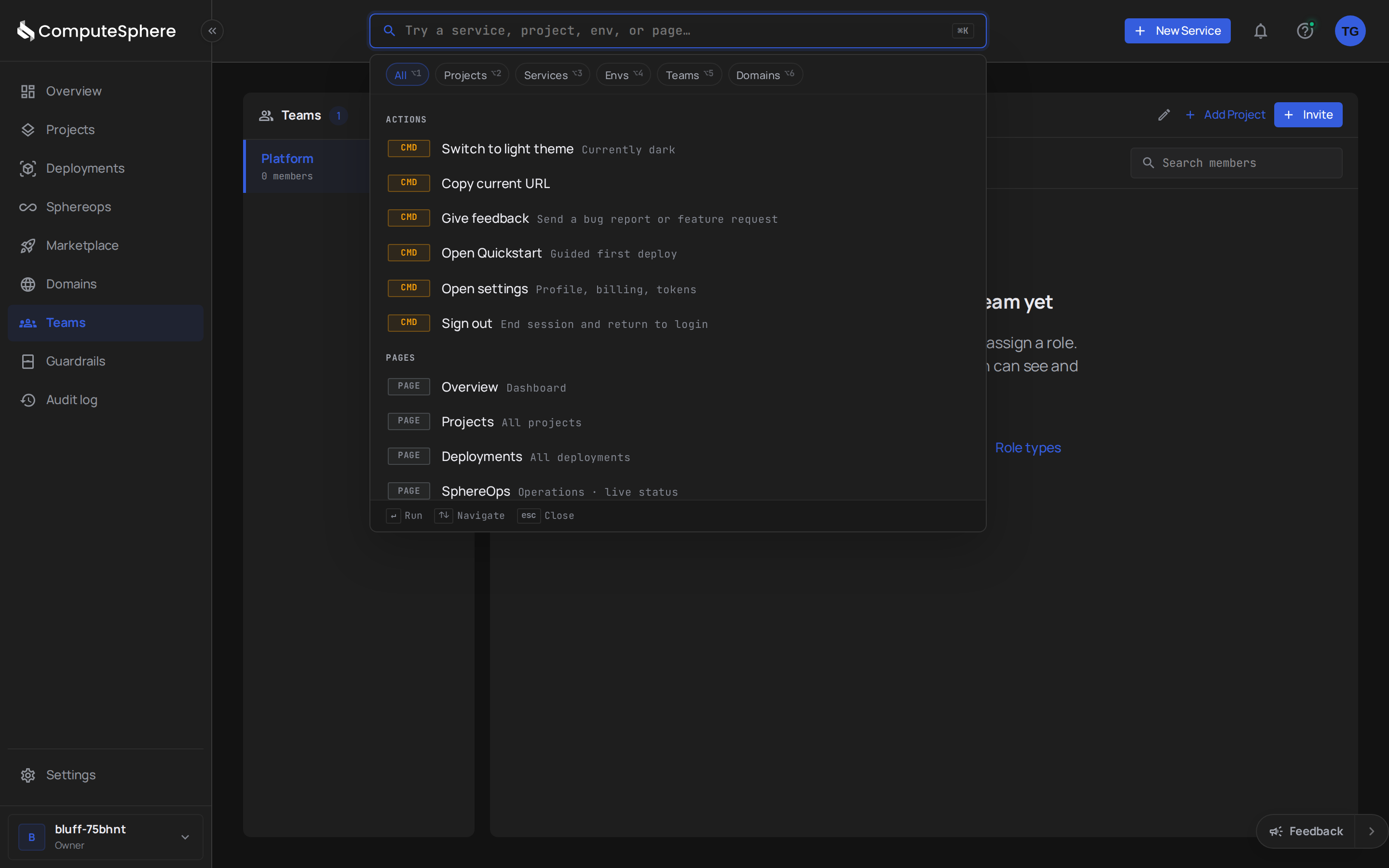Screen dimensions: 1389x868
Task: Click the Add Project link
Action: tap(1225, 115)
